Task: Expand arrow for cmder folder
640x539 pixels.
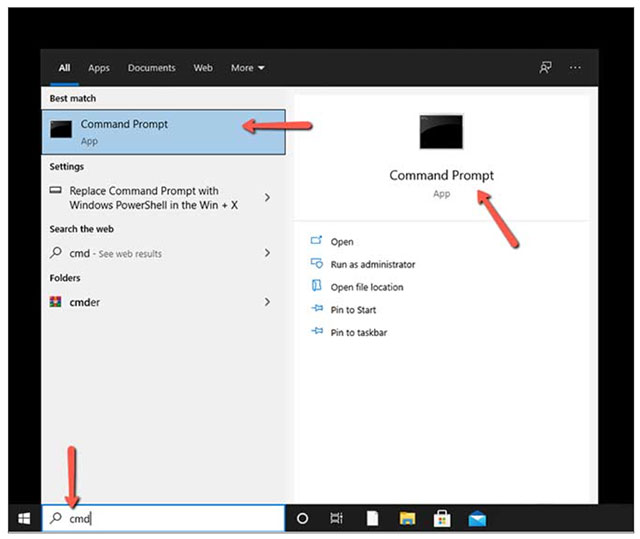Action: pos(267,302)
